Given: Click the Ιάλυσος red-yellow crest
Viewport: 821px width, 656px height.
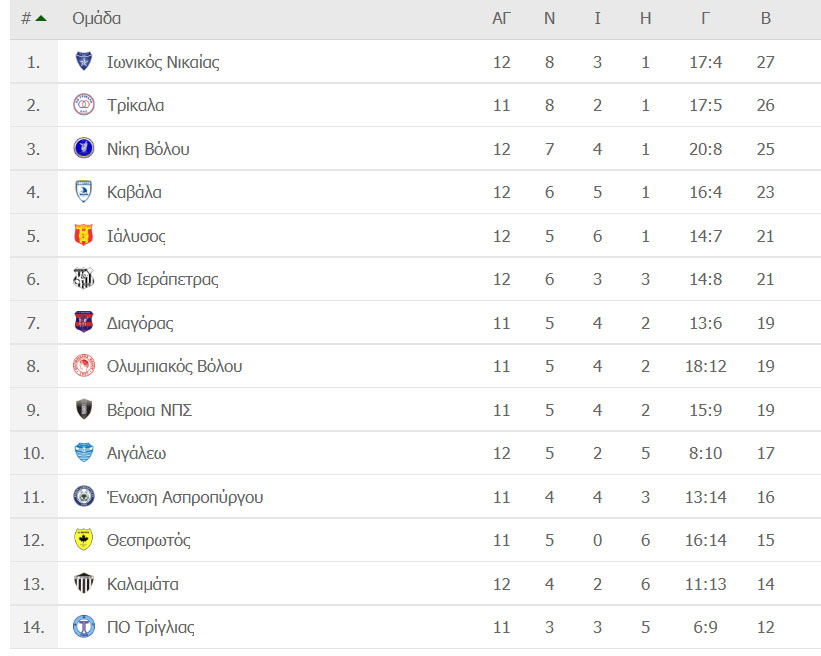Looking at the screenshot, I should tap(84, 235).
